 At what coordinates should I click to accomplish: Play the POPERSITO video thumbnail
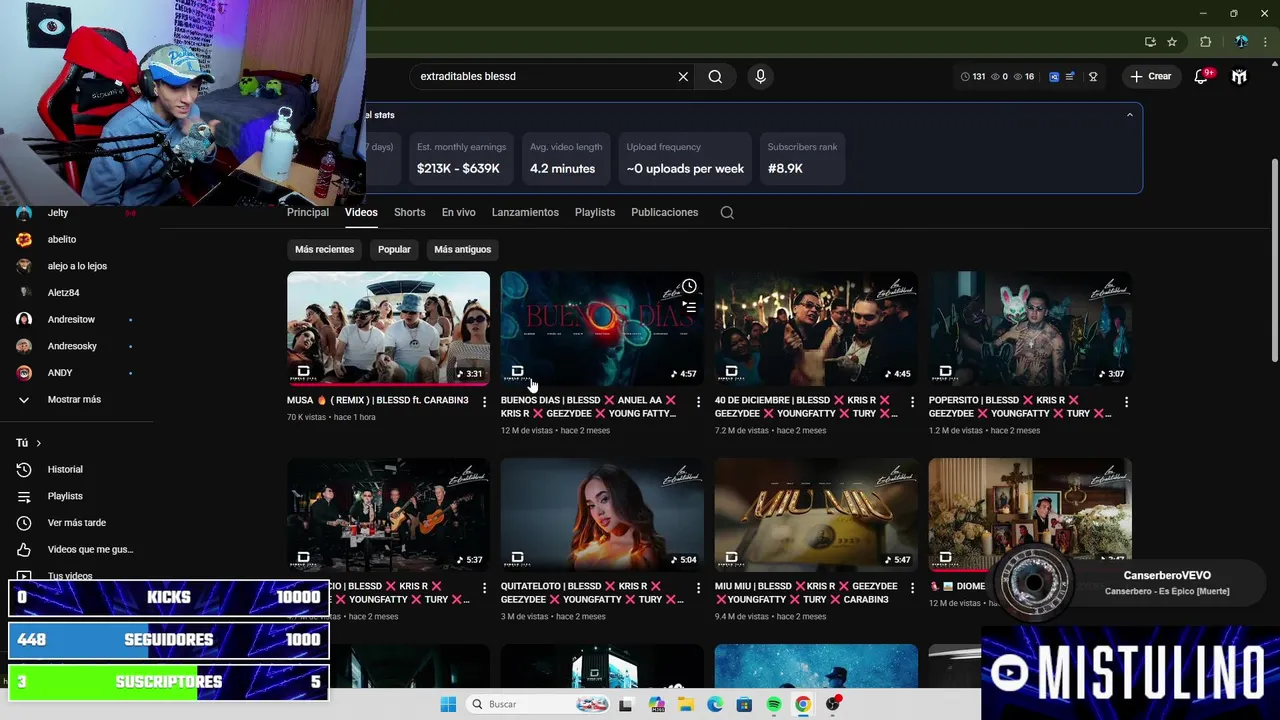click(1030, 328)
